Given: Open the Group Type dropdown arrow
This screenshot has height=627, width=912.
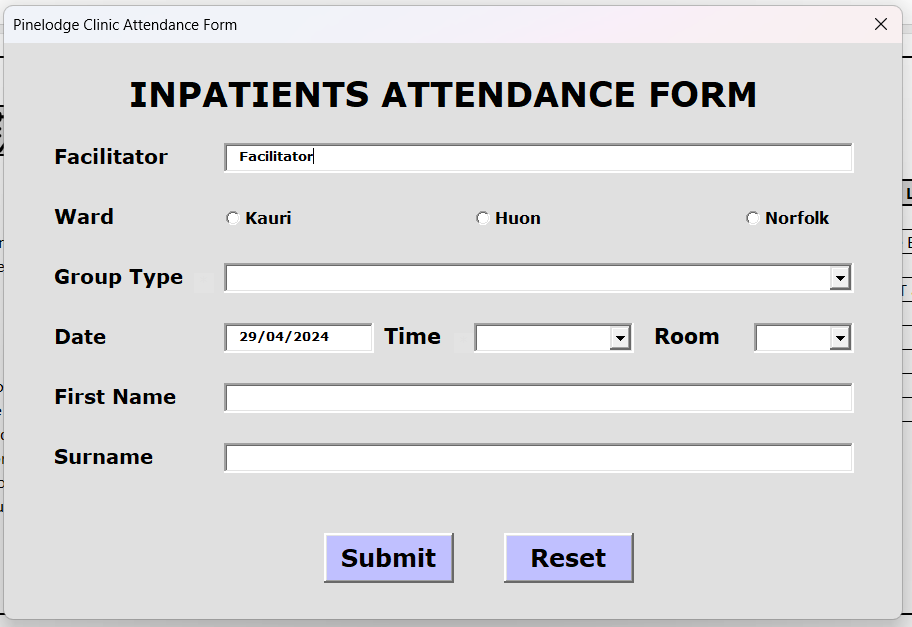Looking at the screenshot, I should (x=840, y=278).
